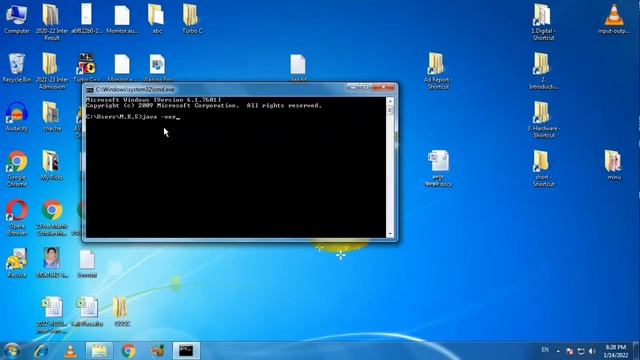Image resolution: width=640 pixels, height=360 pixels.
Task: Select the woman's photo thumbnail on desktop
Action: click(51, 263)
